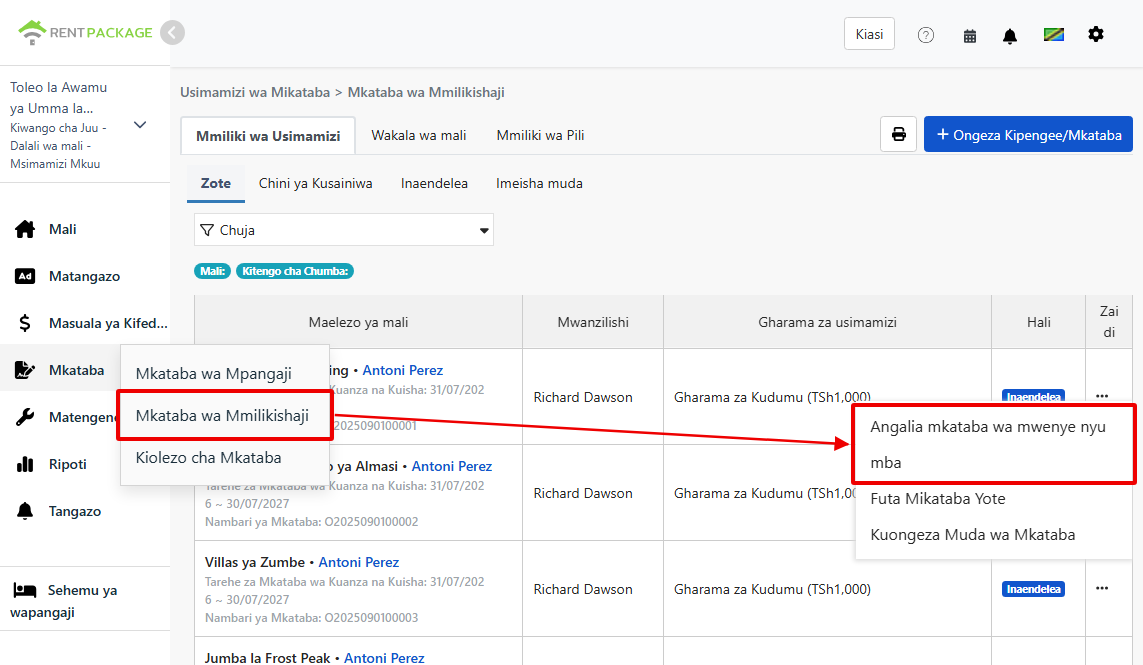Click the Tangazo bell icon in the sidebar
The width and height of the screenshot is (1143, 665).
(25, 511)
